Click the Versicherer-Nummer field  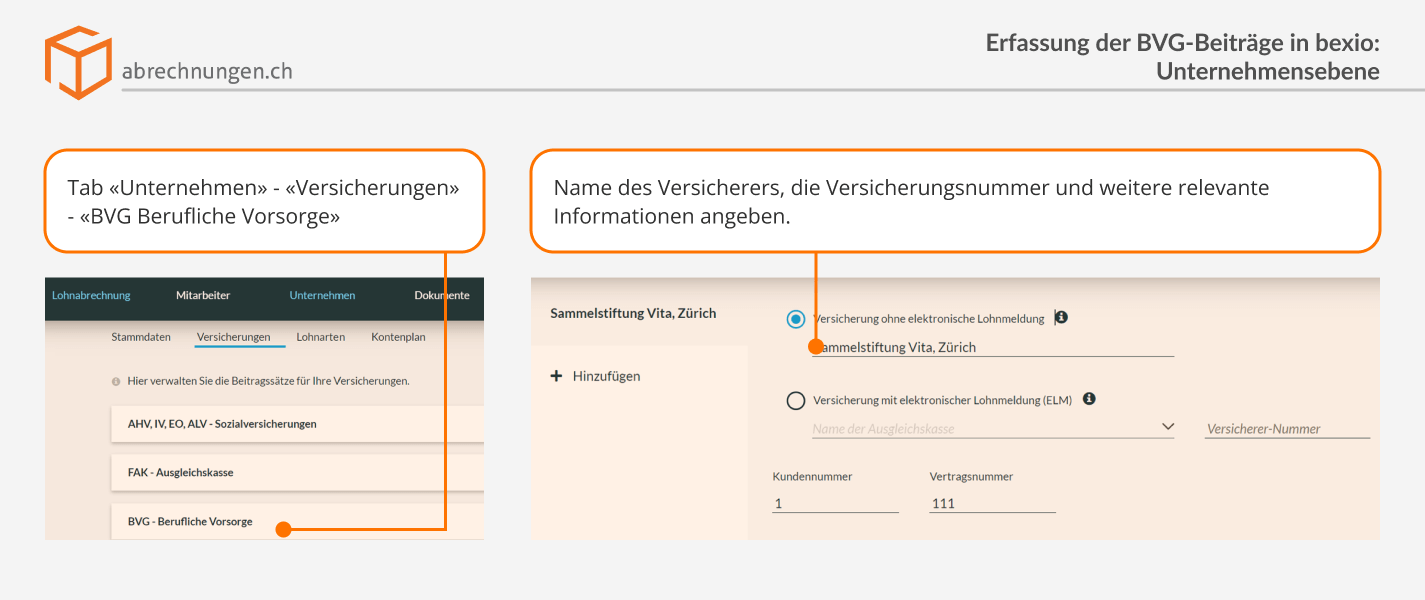pyautogui.click(x=1287, y=428)
